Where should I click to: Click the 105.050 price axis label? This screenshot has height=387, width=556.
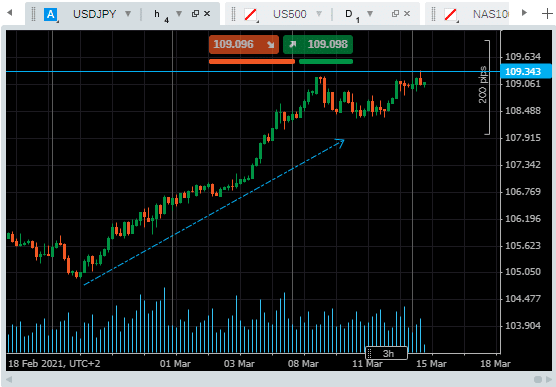point(523,272)
